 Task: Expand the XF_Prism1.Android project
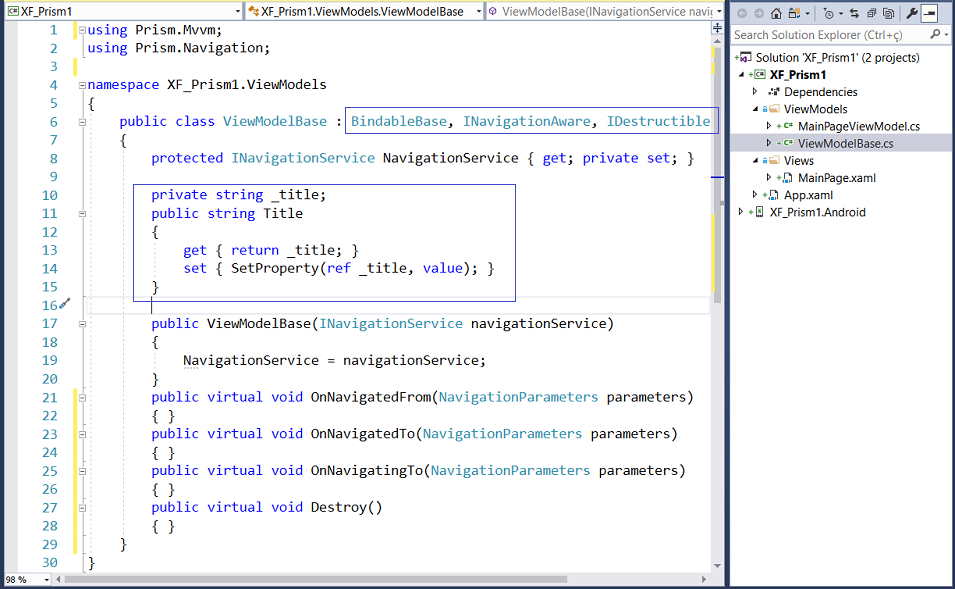pos(741,212)
